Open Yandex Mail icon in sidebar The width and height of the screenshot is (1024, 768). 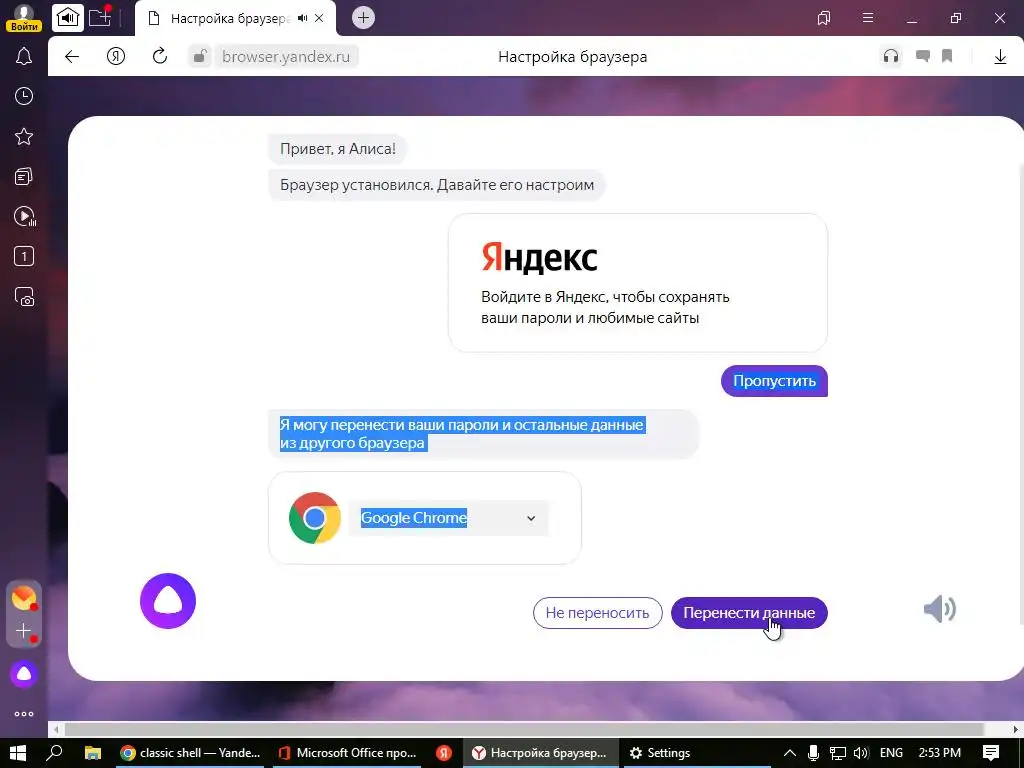pyautogui.click(x=24, y=598)
